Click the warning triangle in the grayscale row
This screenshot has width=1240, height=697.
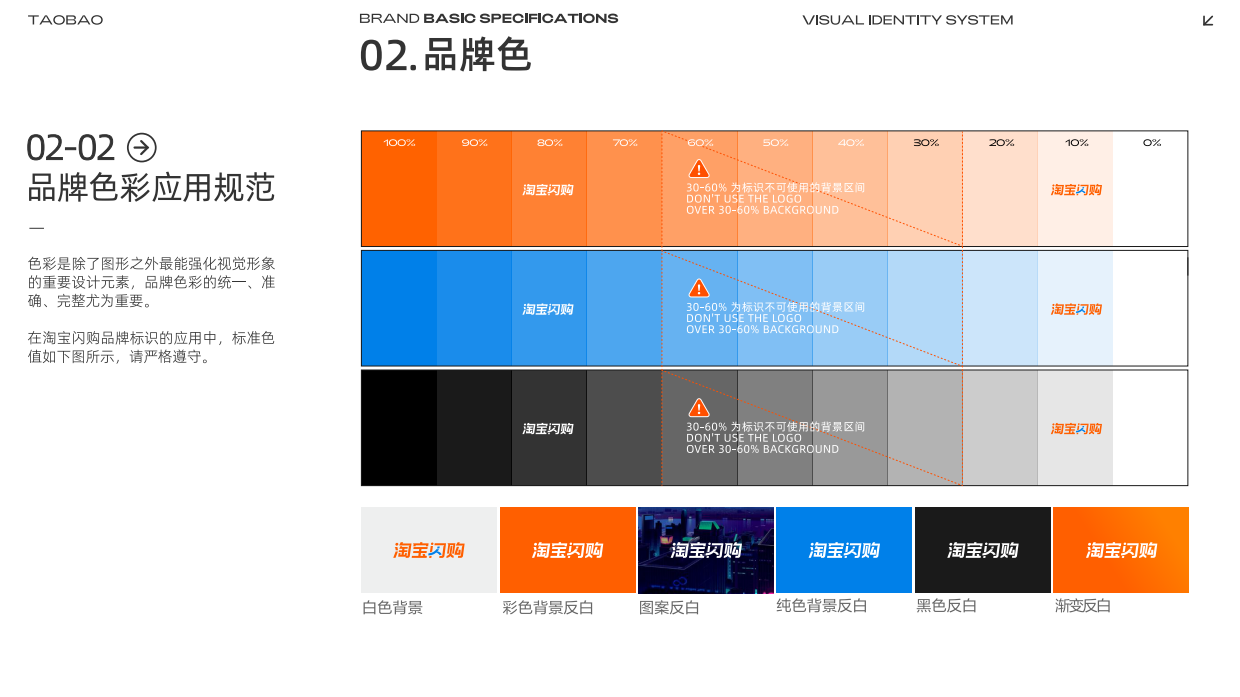pos(699,407)
